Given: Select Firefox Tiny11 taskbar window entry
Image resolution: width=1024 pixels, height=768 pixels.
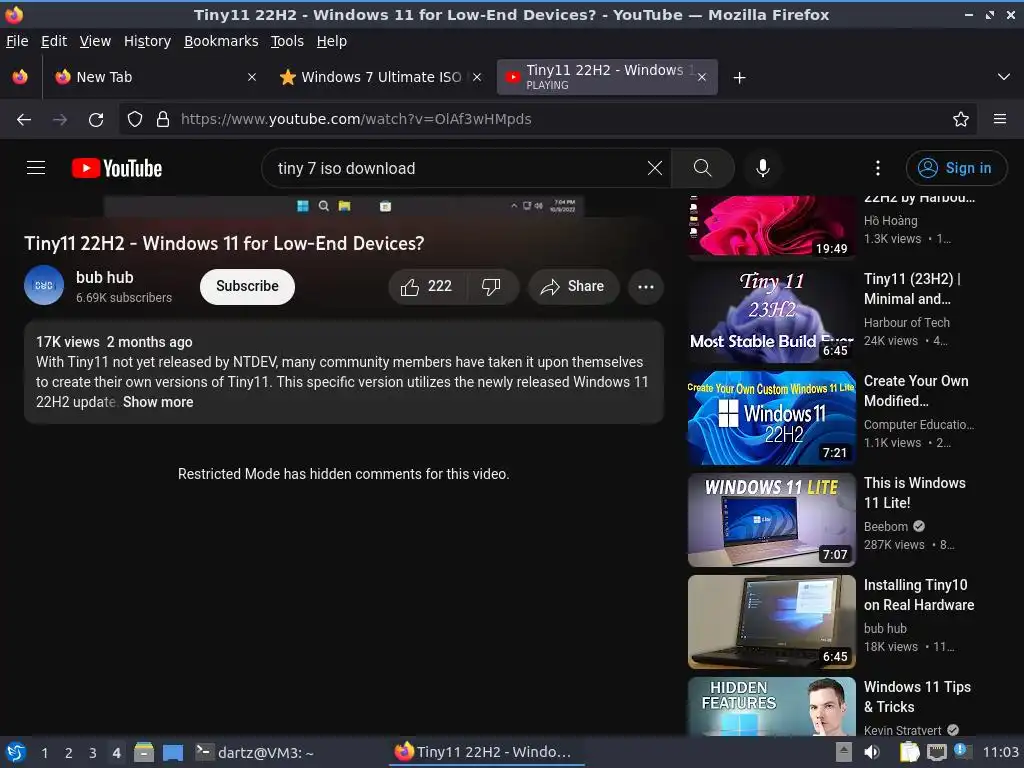Looking at the screenshot, I should 486,752.
